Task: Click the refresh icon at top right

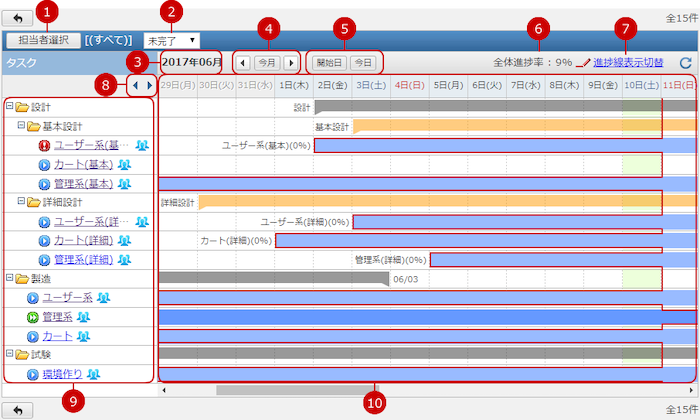Action: point(685,62)
